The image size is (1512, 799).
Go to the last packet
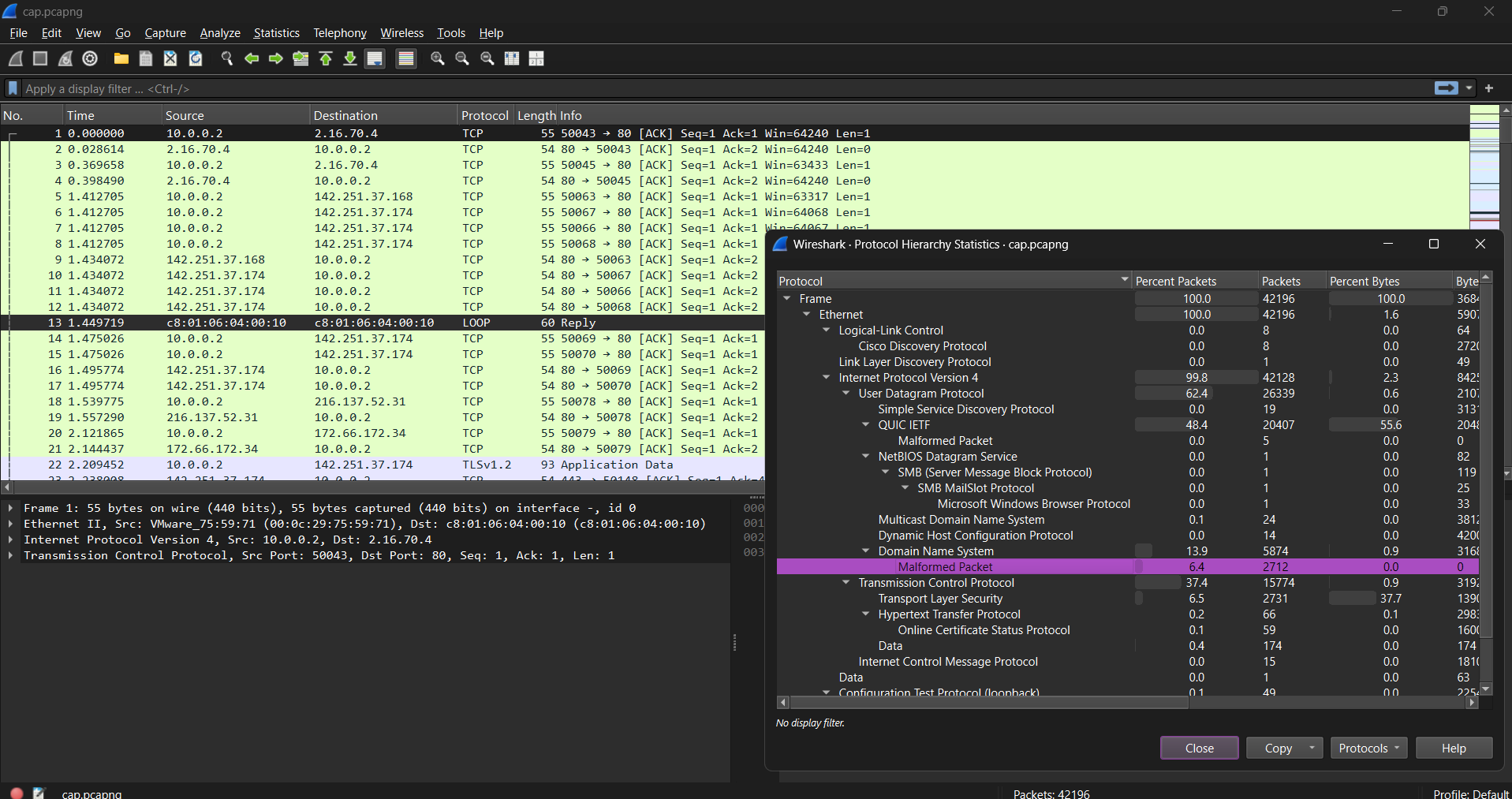pos(349,58)
